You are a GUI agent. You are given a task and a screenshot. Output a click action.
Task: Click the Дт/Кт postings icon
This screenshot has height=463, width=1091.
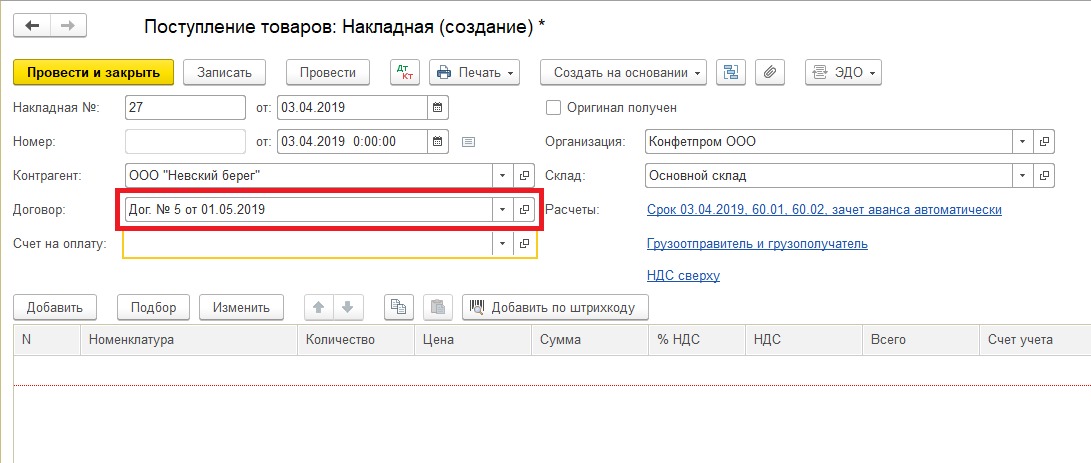(x=404, y=73)
